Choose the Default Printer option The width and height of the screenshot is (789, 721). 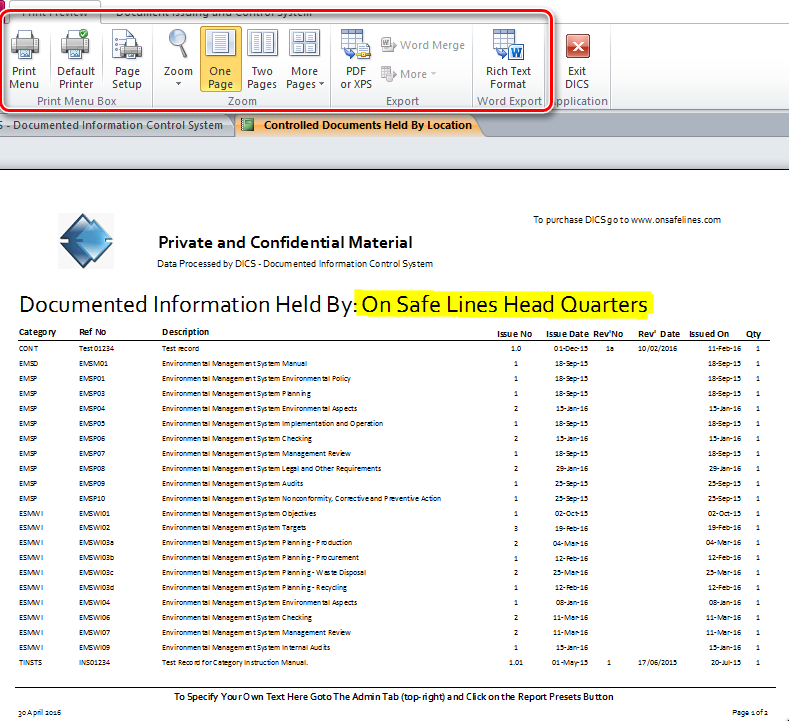[x=75, y=59]
